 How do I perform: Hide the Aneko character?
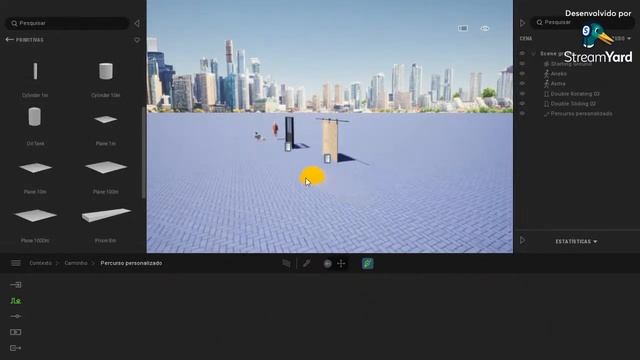522,73
